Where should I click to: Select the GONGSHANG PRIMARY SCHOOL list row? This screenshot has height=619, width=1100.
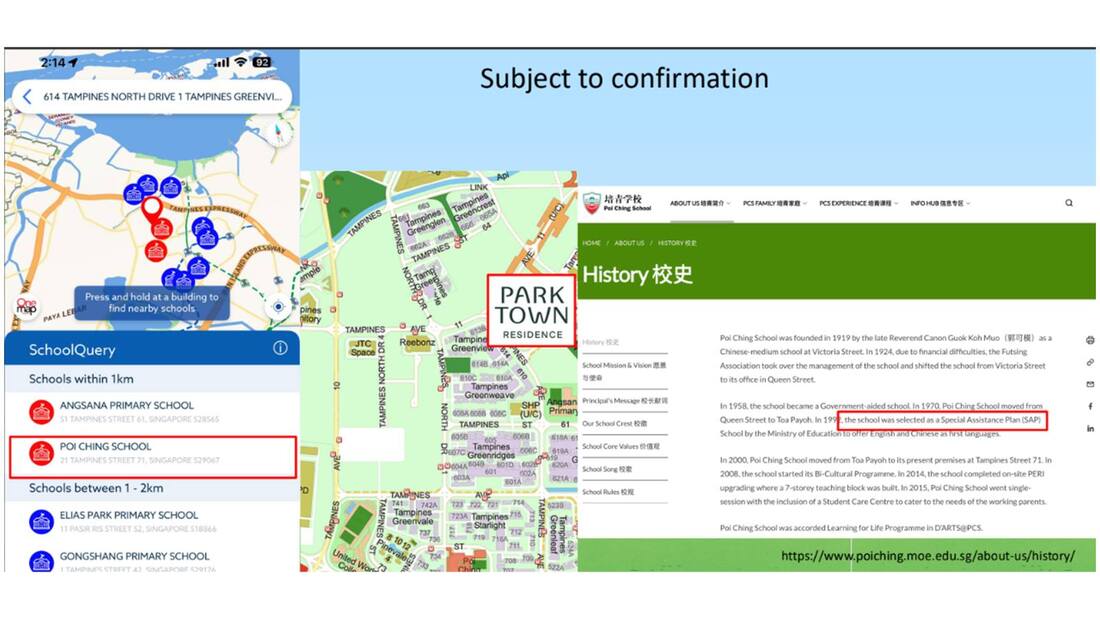pyautogui.click(x=152, y=559)
